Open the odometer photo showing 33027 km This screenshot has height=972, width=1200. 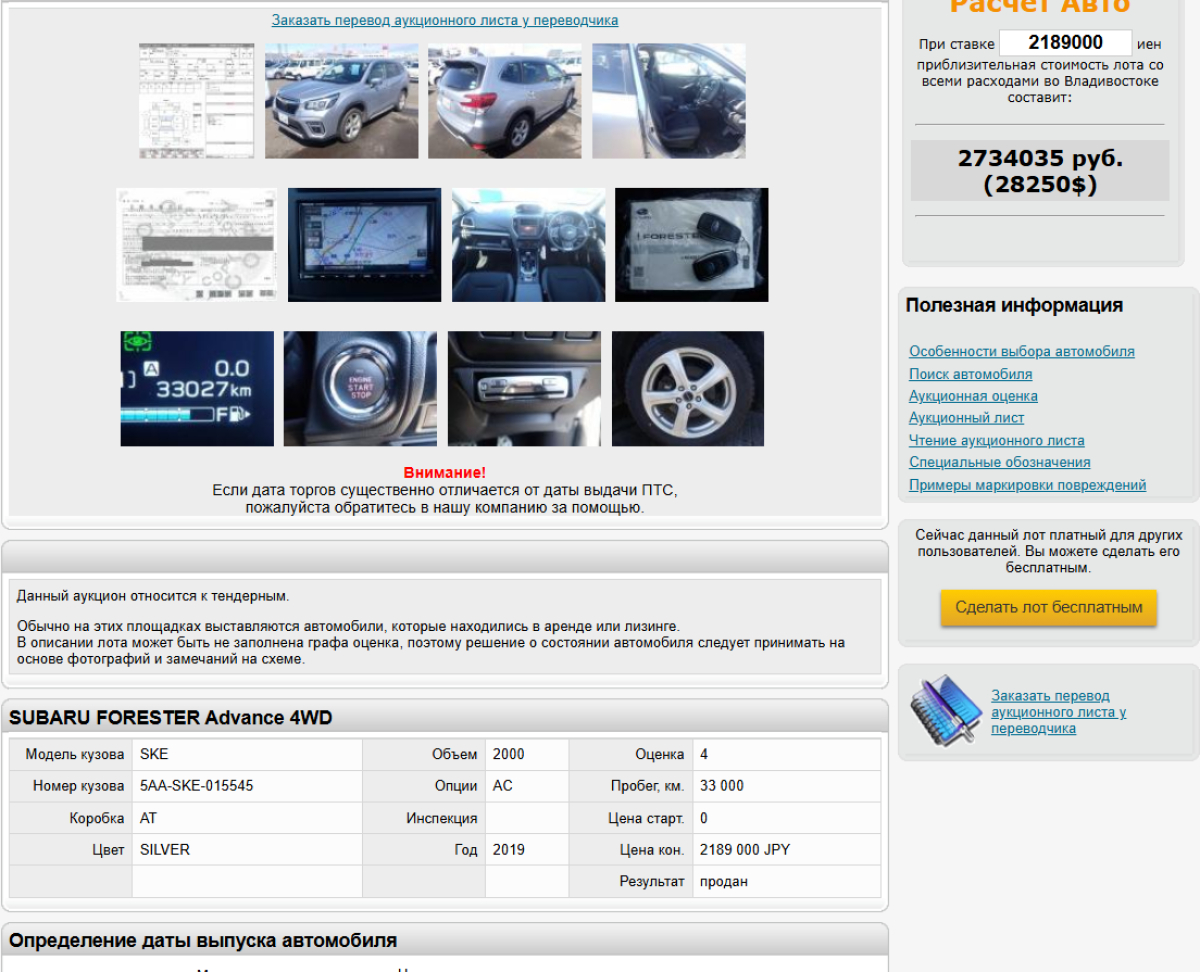click(x=197, y=389)
